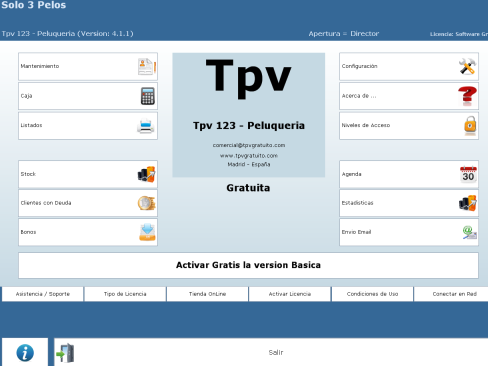Click the 'Gratuita' license text
488x366 pixels.
coord(248,188)
